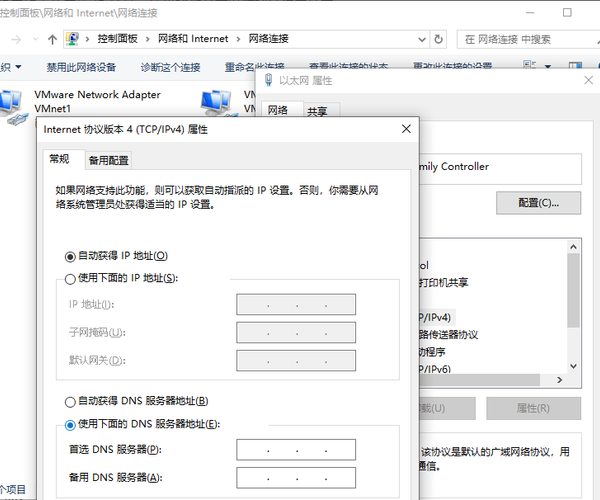
Task: Click the 以太网 属性 title icon
Action: (269, 80)
